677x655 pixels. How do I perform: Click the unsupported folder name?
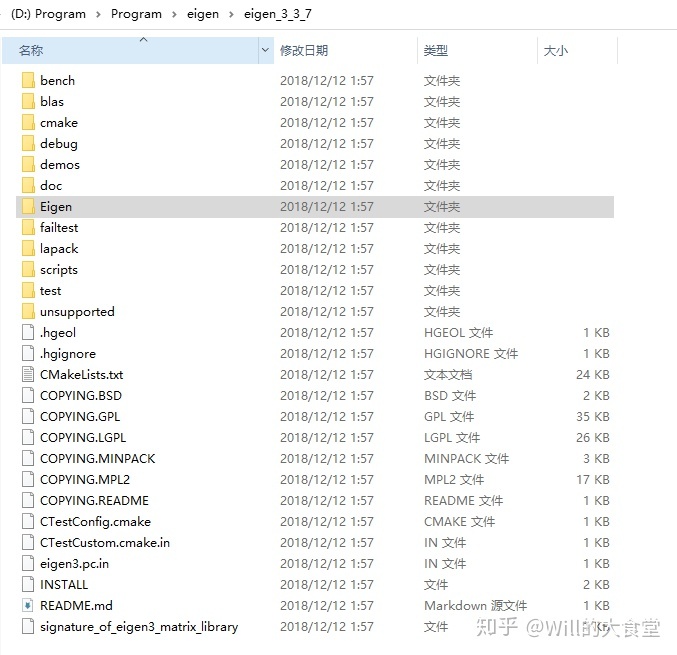coord(77,312)
